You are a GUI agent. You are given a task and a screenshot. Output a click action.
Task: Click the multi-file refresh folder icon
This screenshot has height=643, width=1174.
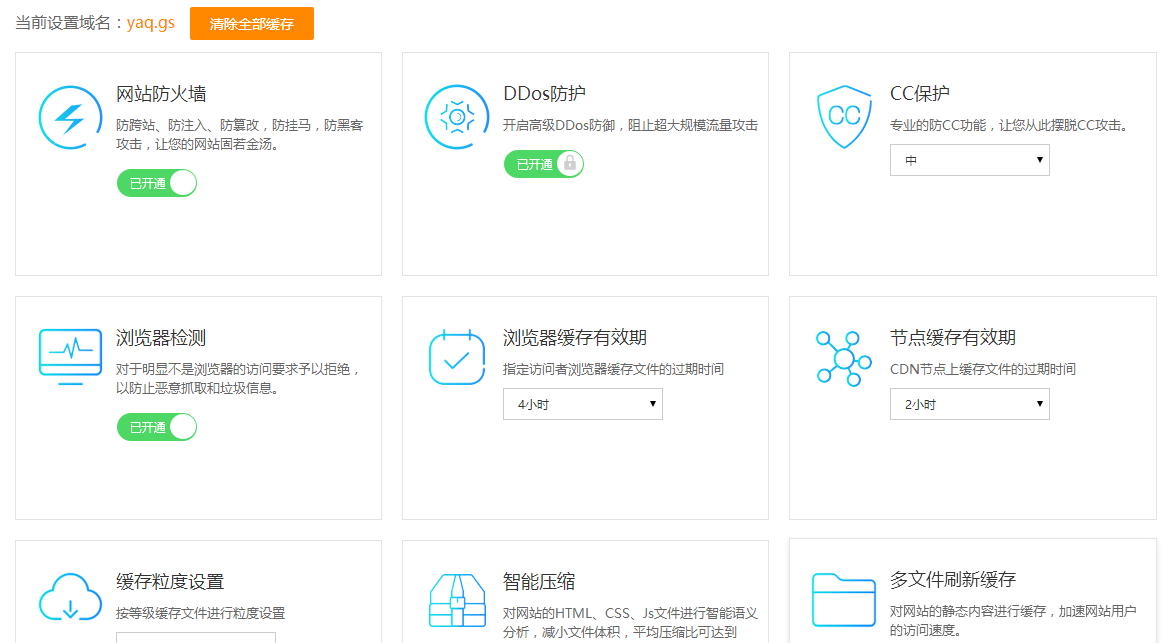[x=843, y=599]
